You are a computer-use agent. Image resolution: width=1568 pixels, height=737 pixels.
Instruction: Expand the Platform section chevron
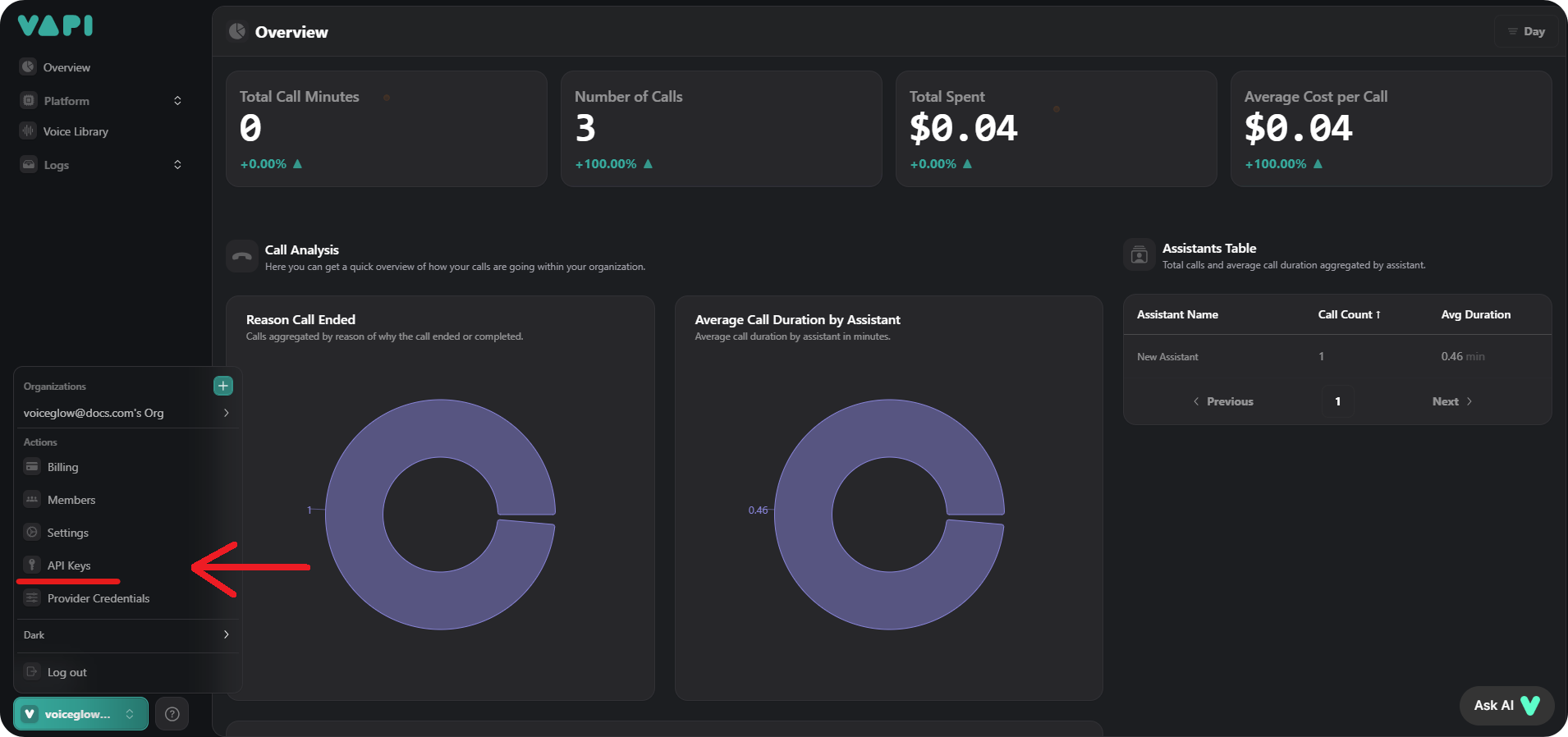[177, 101]
